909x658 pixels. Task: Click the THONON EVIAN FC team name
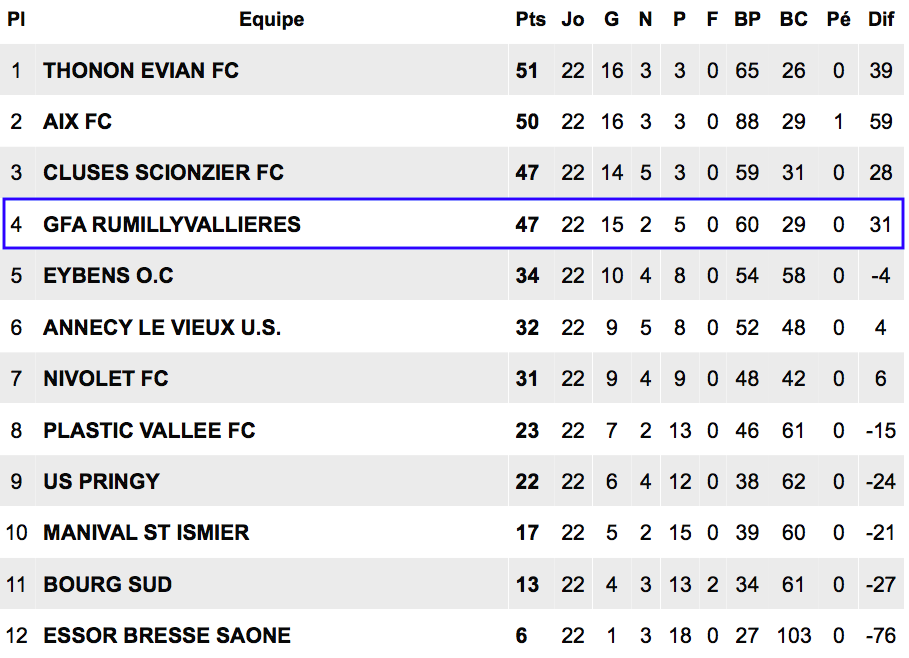141,71
